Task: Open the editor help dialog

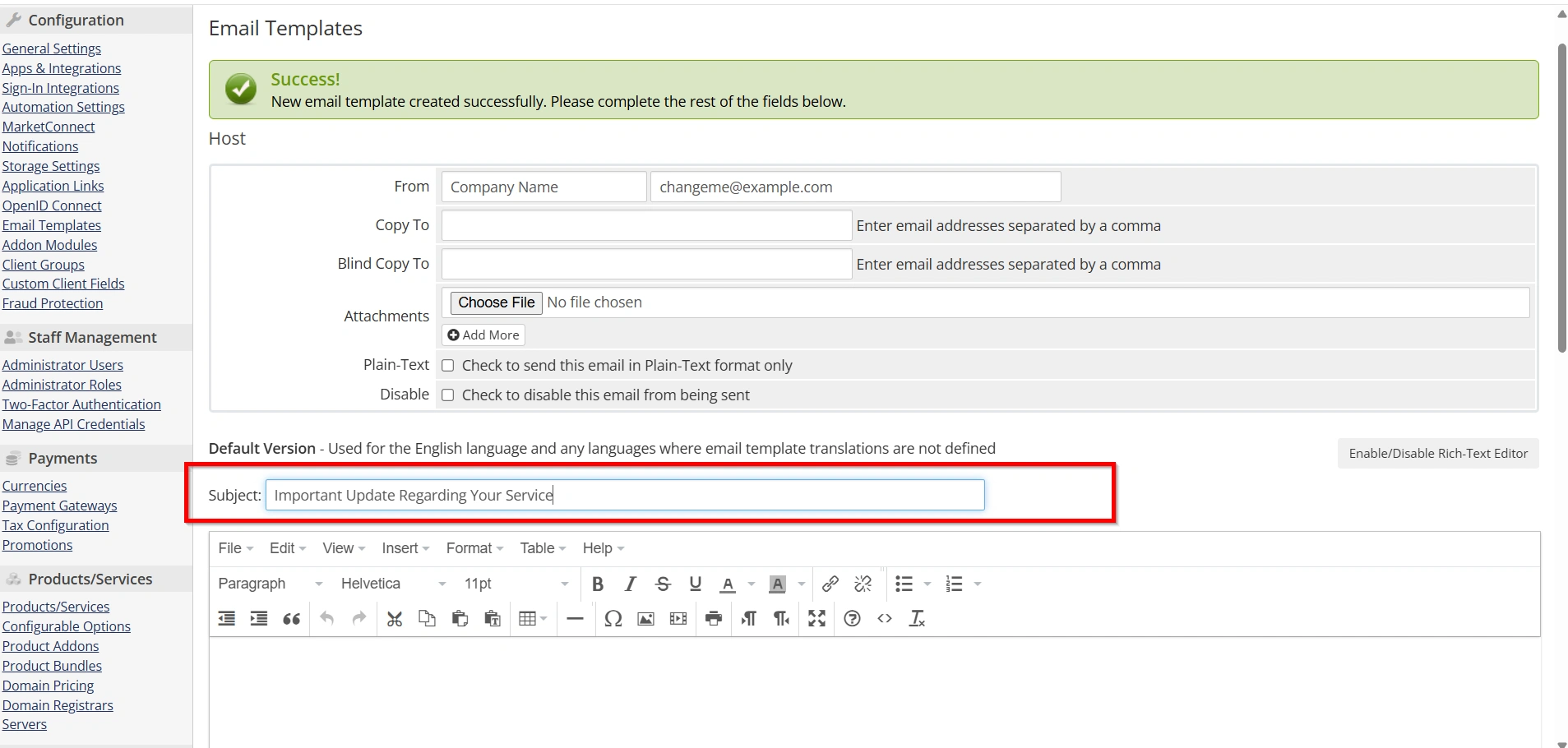Action: pos(853,618)
